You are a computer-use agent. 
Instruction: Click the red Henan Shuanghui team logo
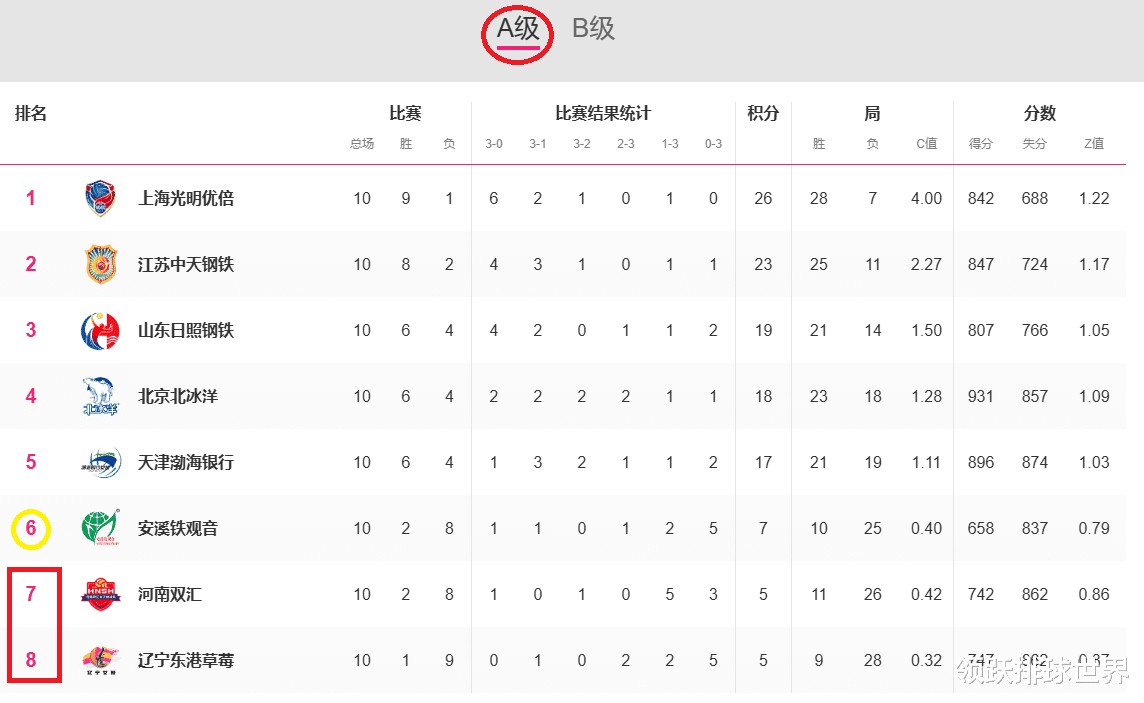tap(101, 594)
